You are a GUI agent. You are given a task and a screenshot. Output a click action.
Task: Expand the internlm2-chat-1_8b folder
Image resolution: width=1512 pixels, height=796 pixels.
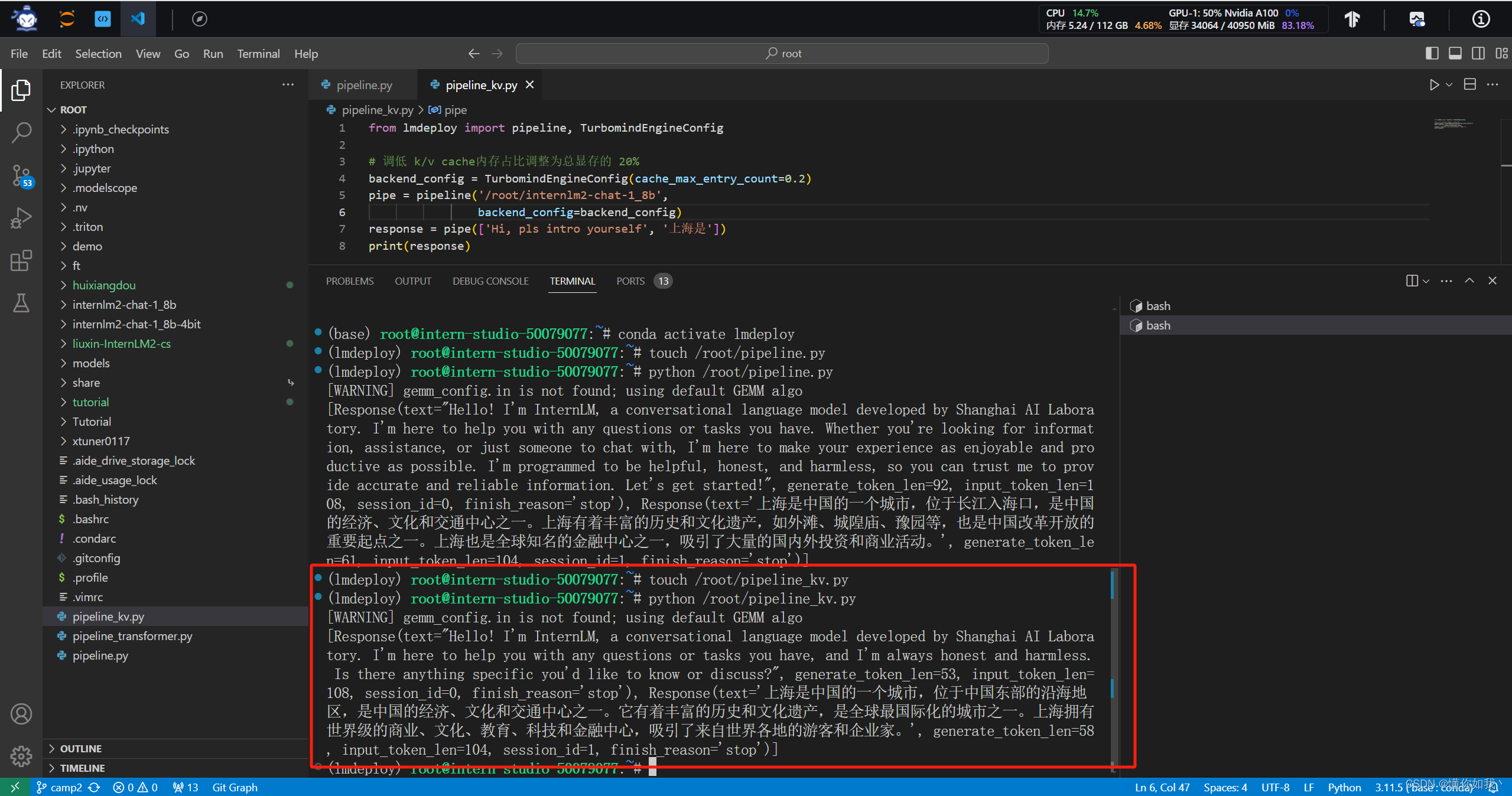click(x=124, y=305)
